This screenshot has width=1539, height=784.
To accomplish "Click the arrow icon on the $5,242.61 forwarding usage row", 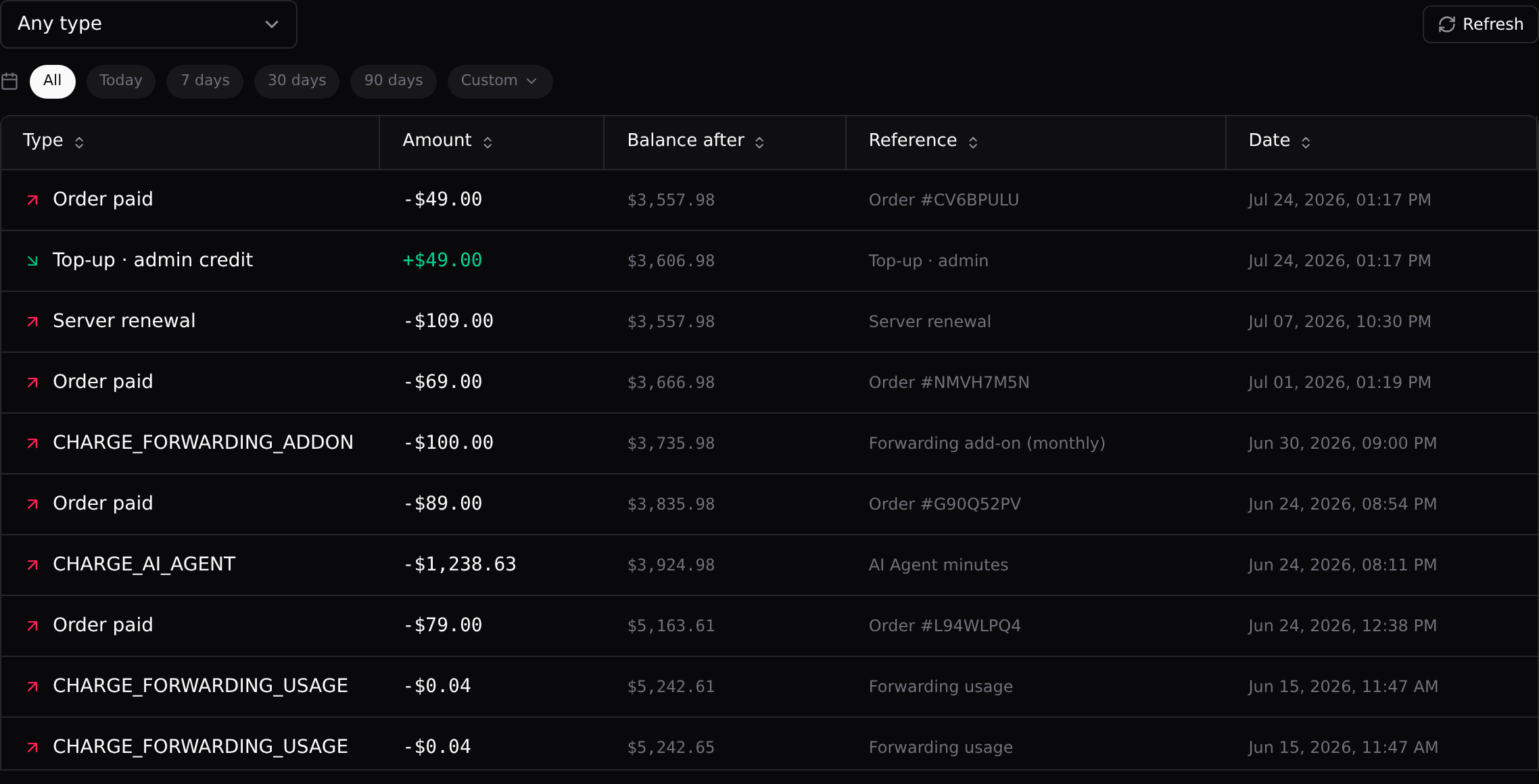I will tap(32, 687).
